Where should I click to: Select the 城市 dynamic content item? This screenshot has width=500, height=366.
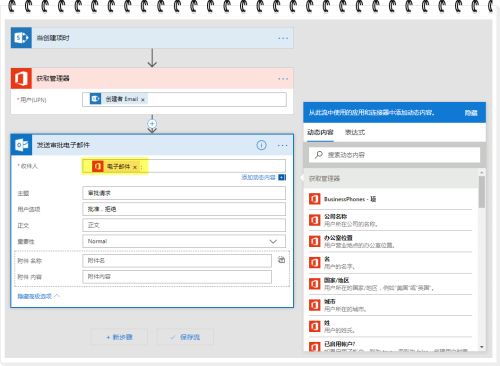[x=391, y=305]
